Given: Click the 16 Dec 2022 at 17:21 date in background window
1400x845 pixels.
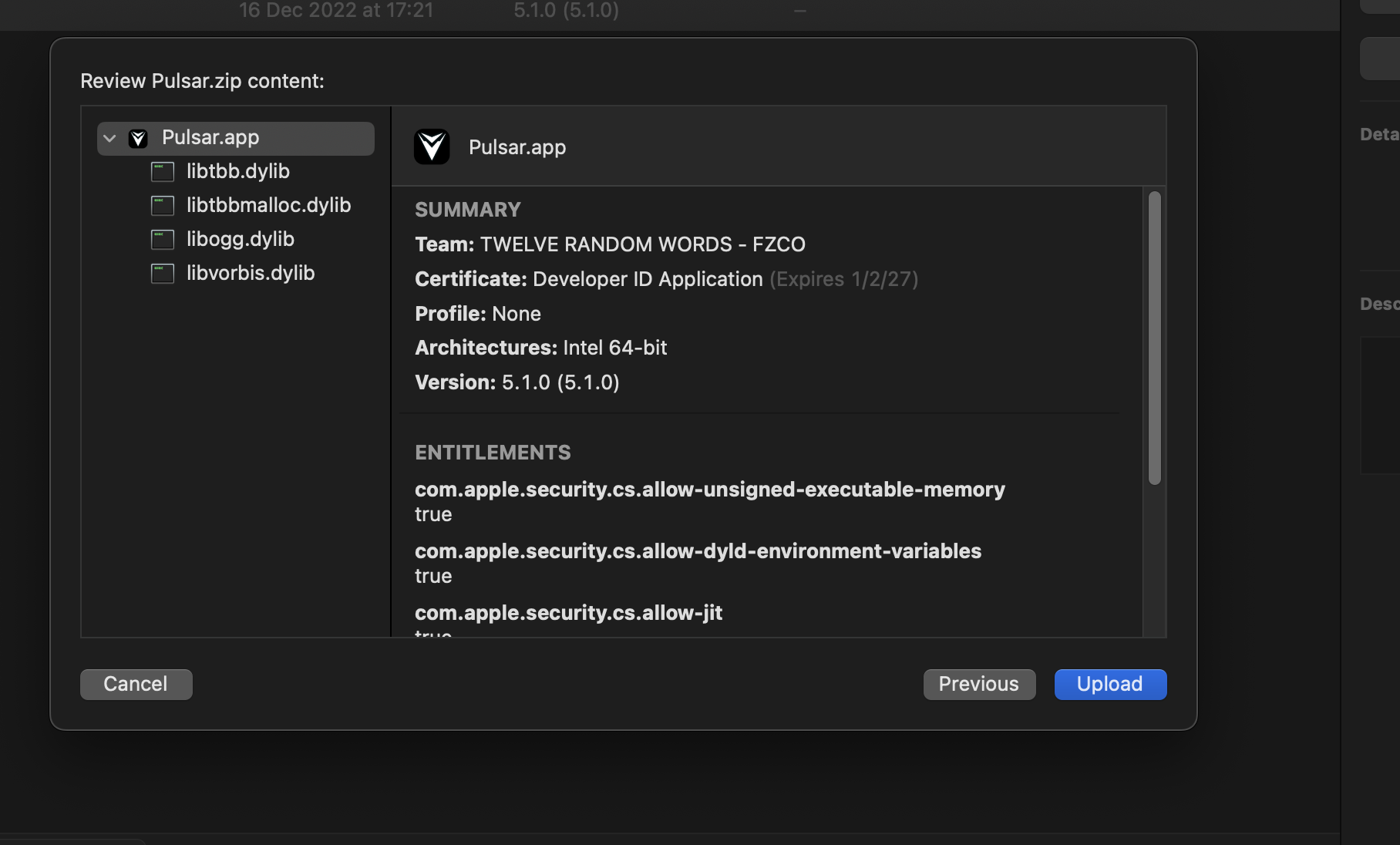Looking at the screenshot, I should click(336, 11).
